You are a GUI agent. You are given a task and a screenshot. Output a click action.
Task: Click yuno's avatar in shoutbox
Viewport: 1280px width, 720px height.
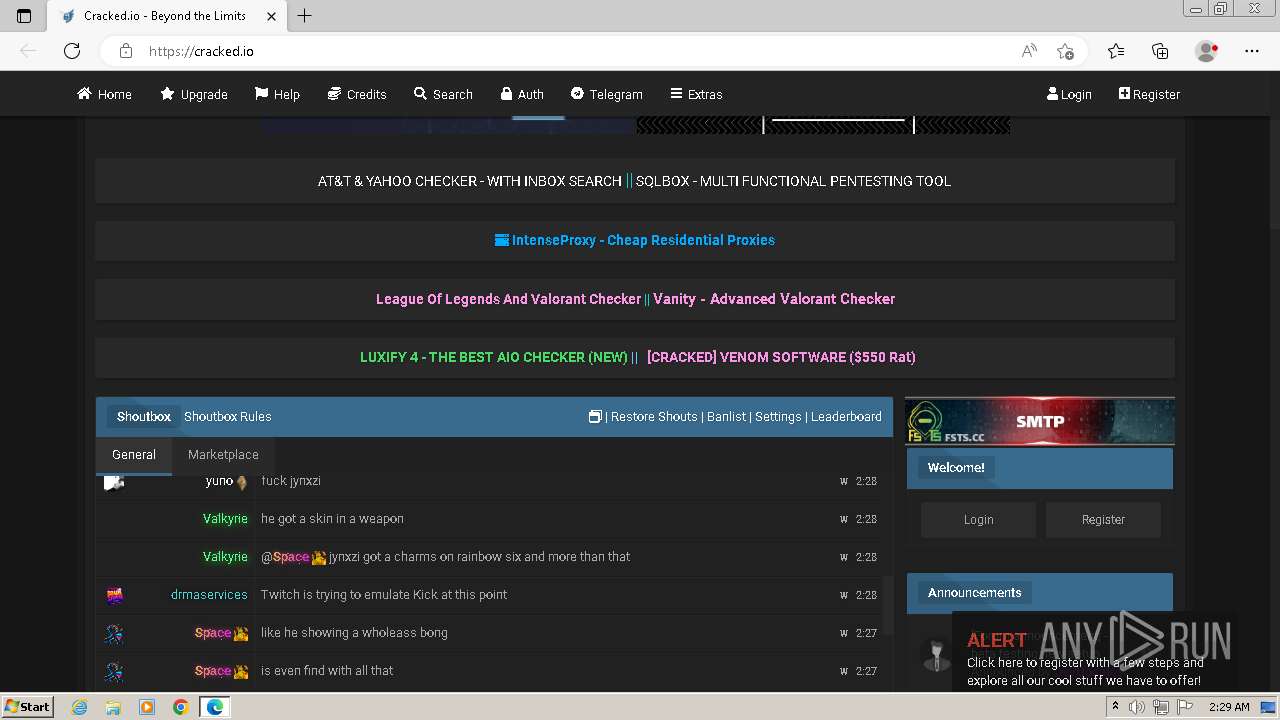[114, 483]
